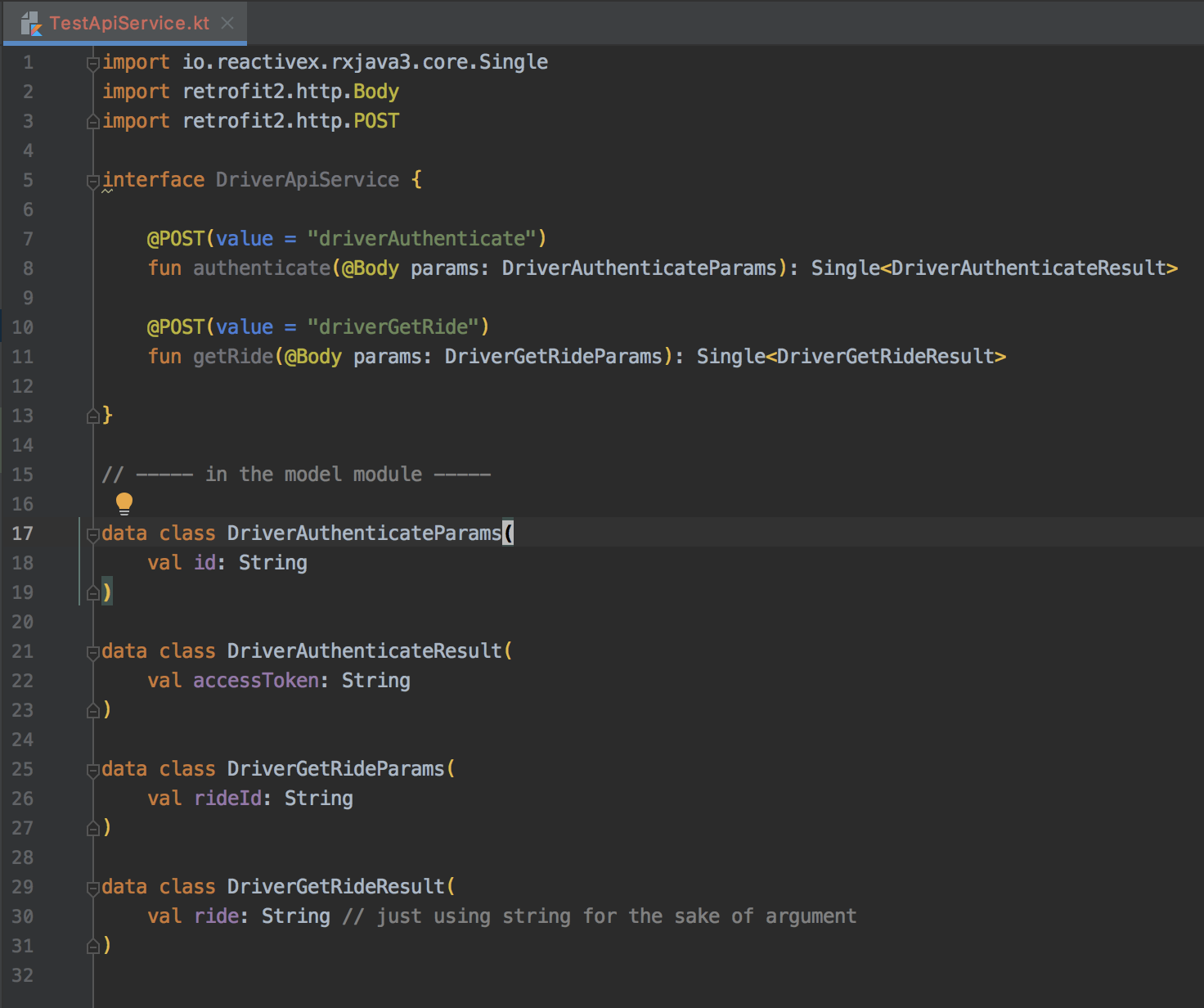This screenshot has width=1204, height=1008.
Task: Click "DriverGetRideResult" class declaration on line 29
Action: coord(336,887)
